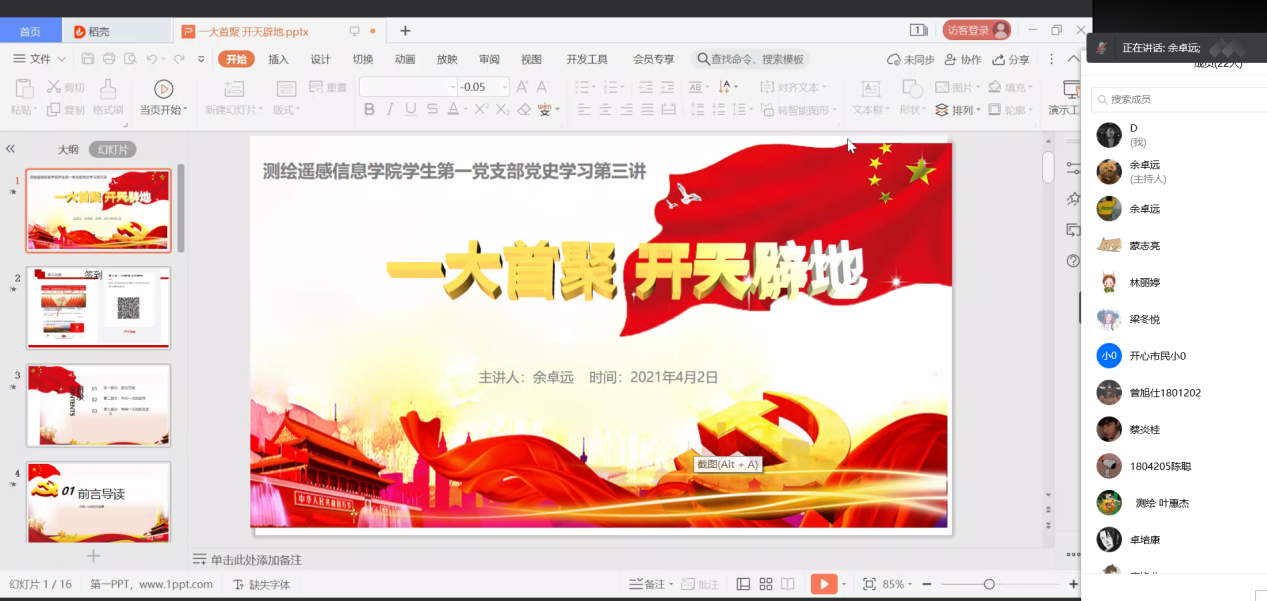Start slideshow from current slide play icon
1267x601 pixels.
coord(163,89)
